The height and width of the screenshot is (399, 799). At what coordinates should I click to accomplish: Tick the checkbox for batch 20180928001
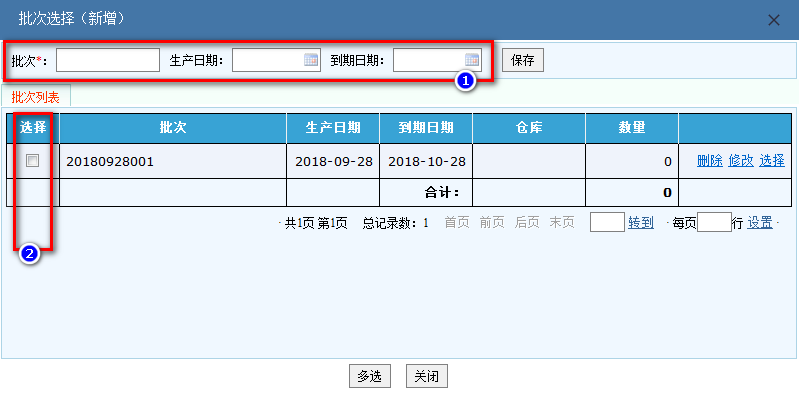click(33, 161)
